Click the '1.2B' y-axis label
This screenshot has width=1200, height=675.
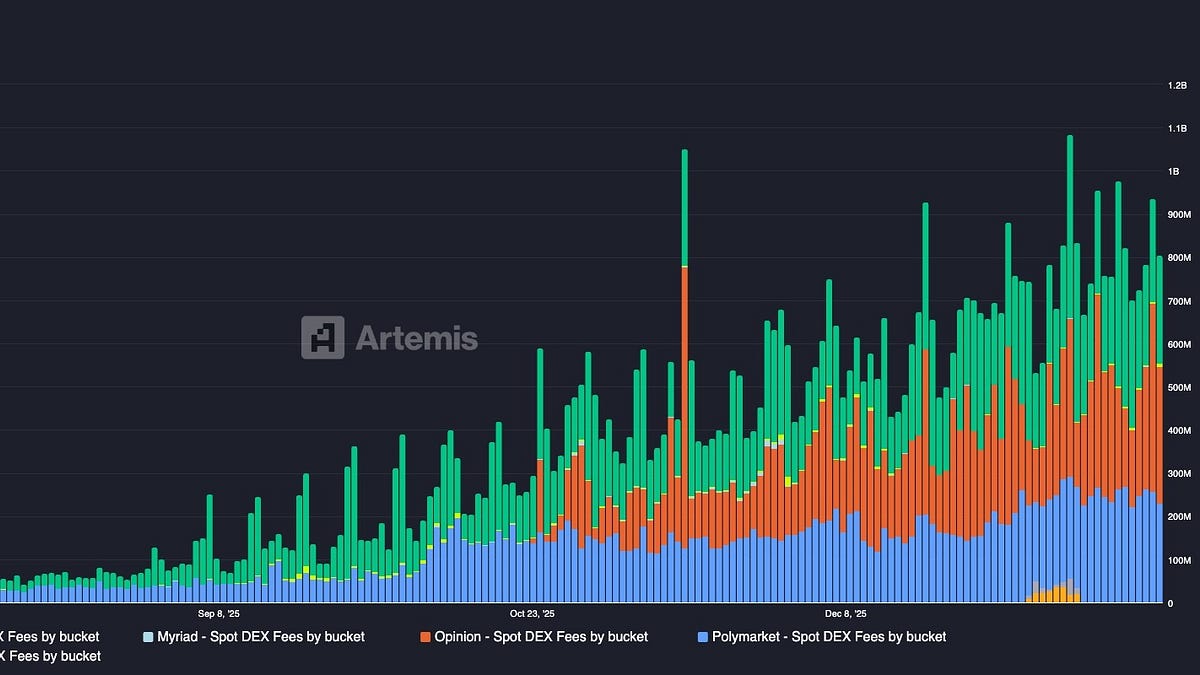tap(1178, 85)
